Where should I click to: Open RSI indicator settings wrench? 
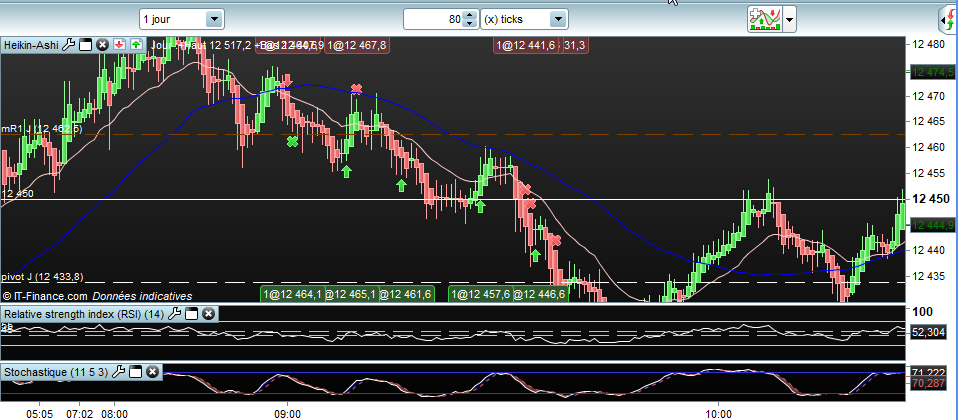pyautogui.click(x=175, y=314)
